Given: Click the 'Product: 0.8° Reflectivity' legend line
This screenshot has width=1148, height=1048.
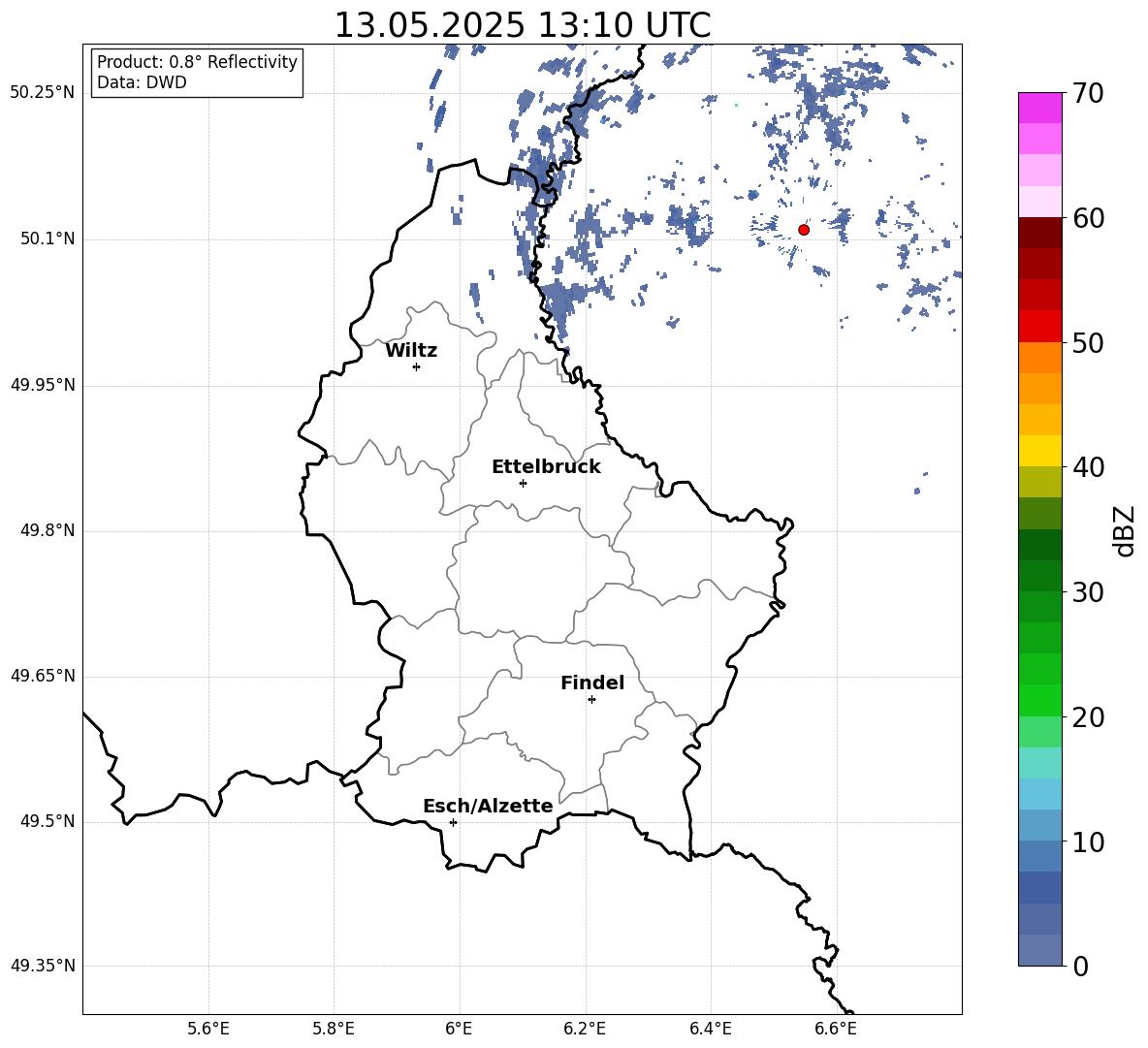Looking at the screenshot, I should tap(197, 61).
